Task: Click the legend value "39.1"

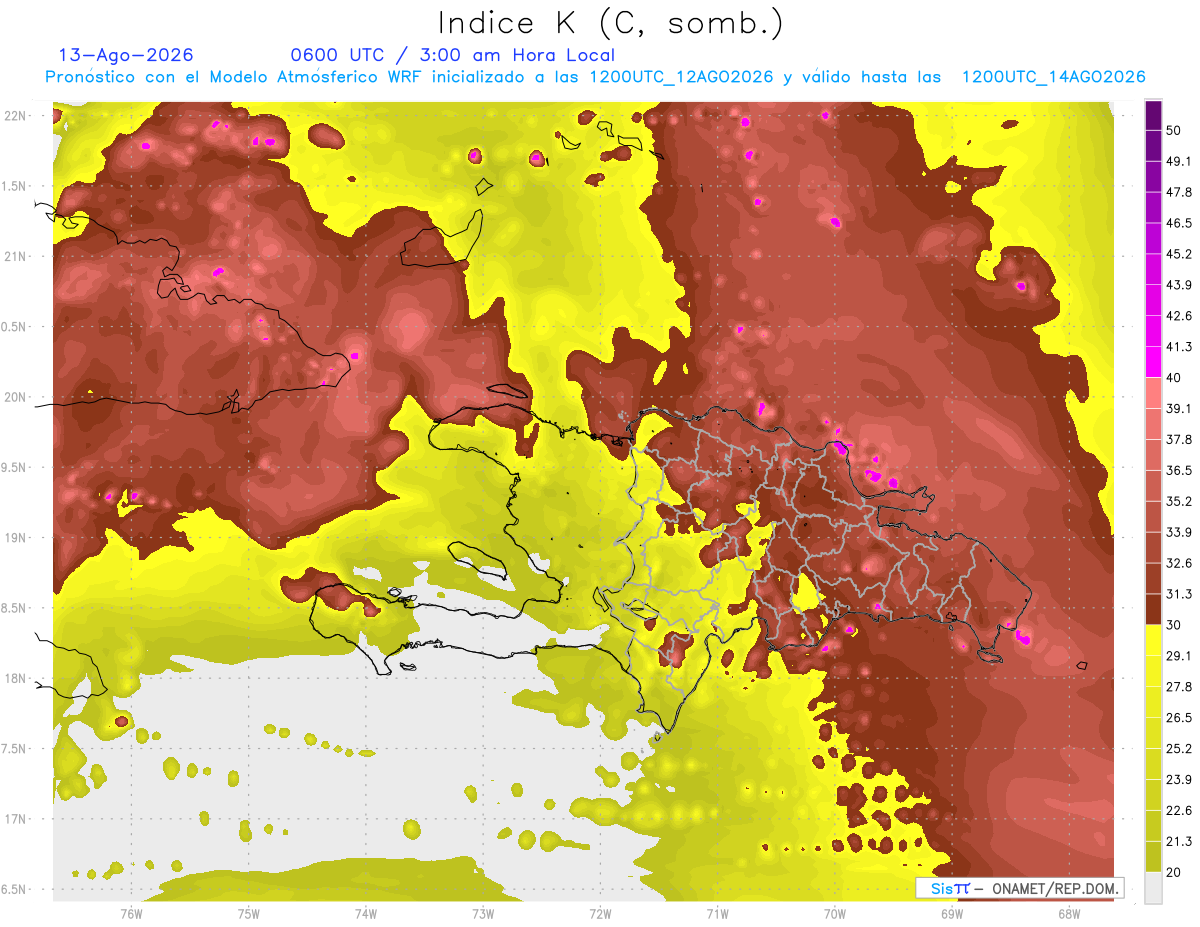Action: click(1179, 408)
